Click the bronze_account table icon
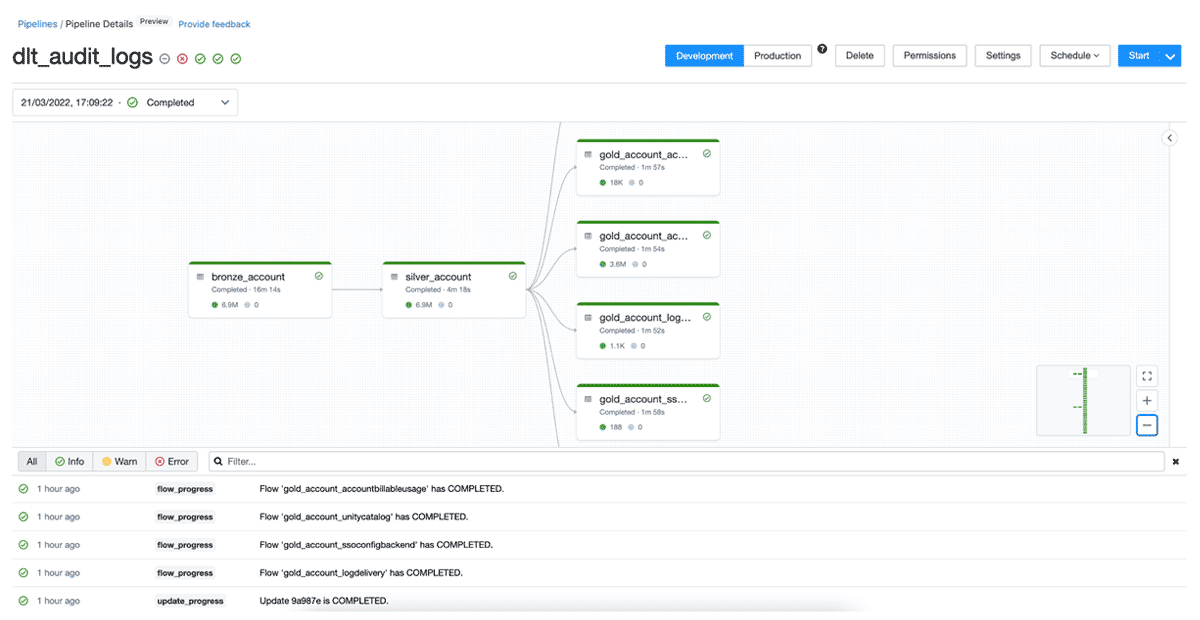 pyautogui.click(x=200, y=277)
